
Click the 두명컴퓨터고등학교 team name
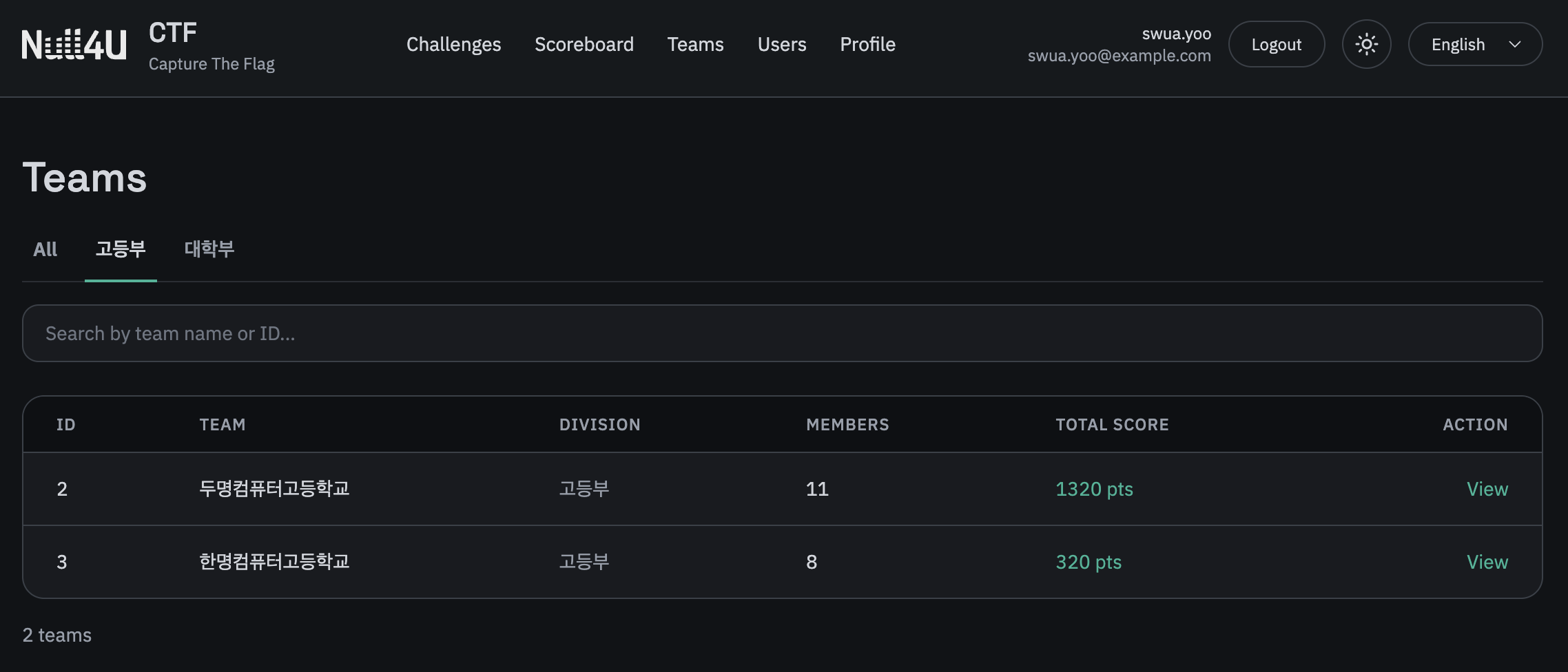click(274, 489)
